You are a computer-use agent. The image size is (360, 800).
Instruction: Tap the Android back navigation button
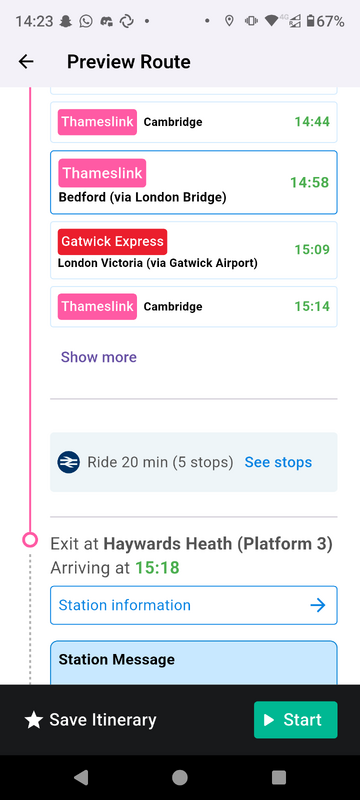[x=81, y=777]
